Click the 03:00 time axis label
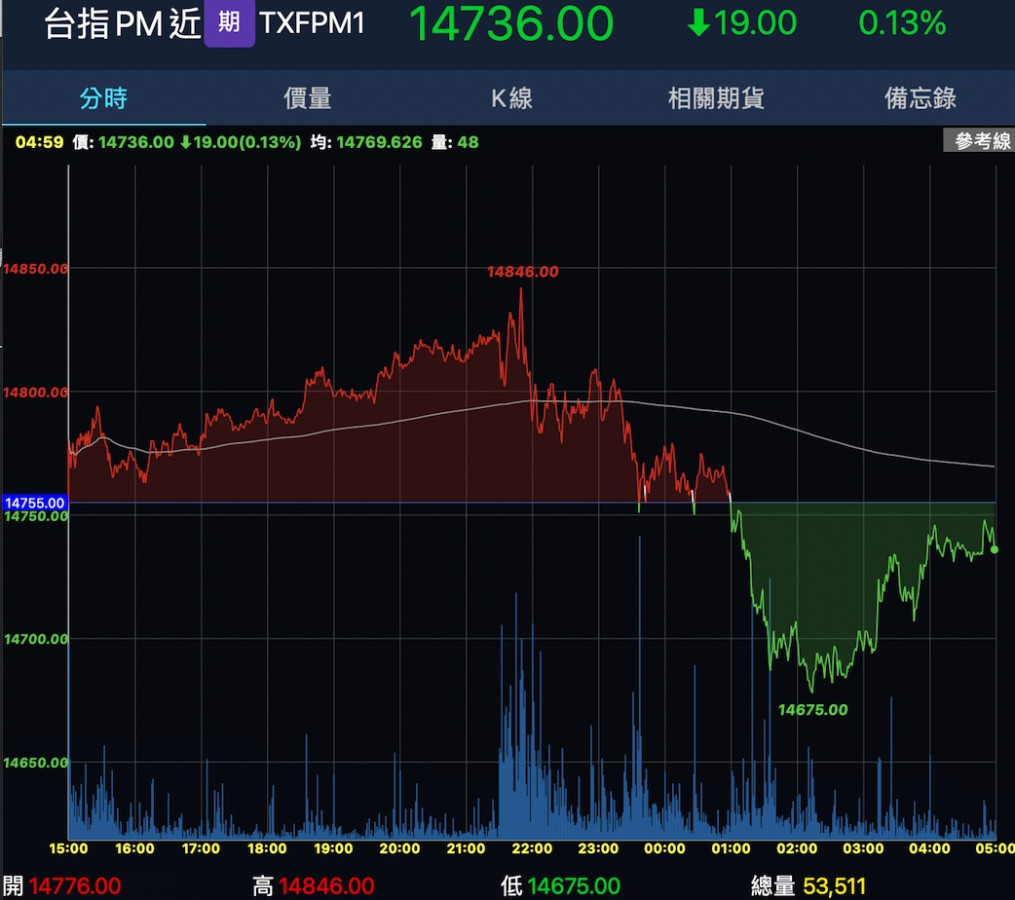Viewport: 1015px width, 900px height. click(x=863, y=848)
